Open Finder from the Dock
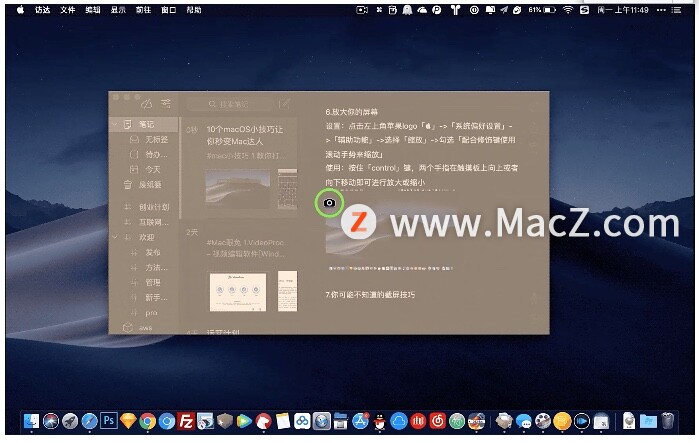The width and height of the screenshot is (699, 443). pos(31,421)
